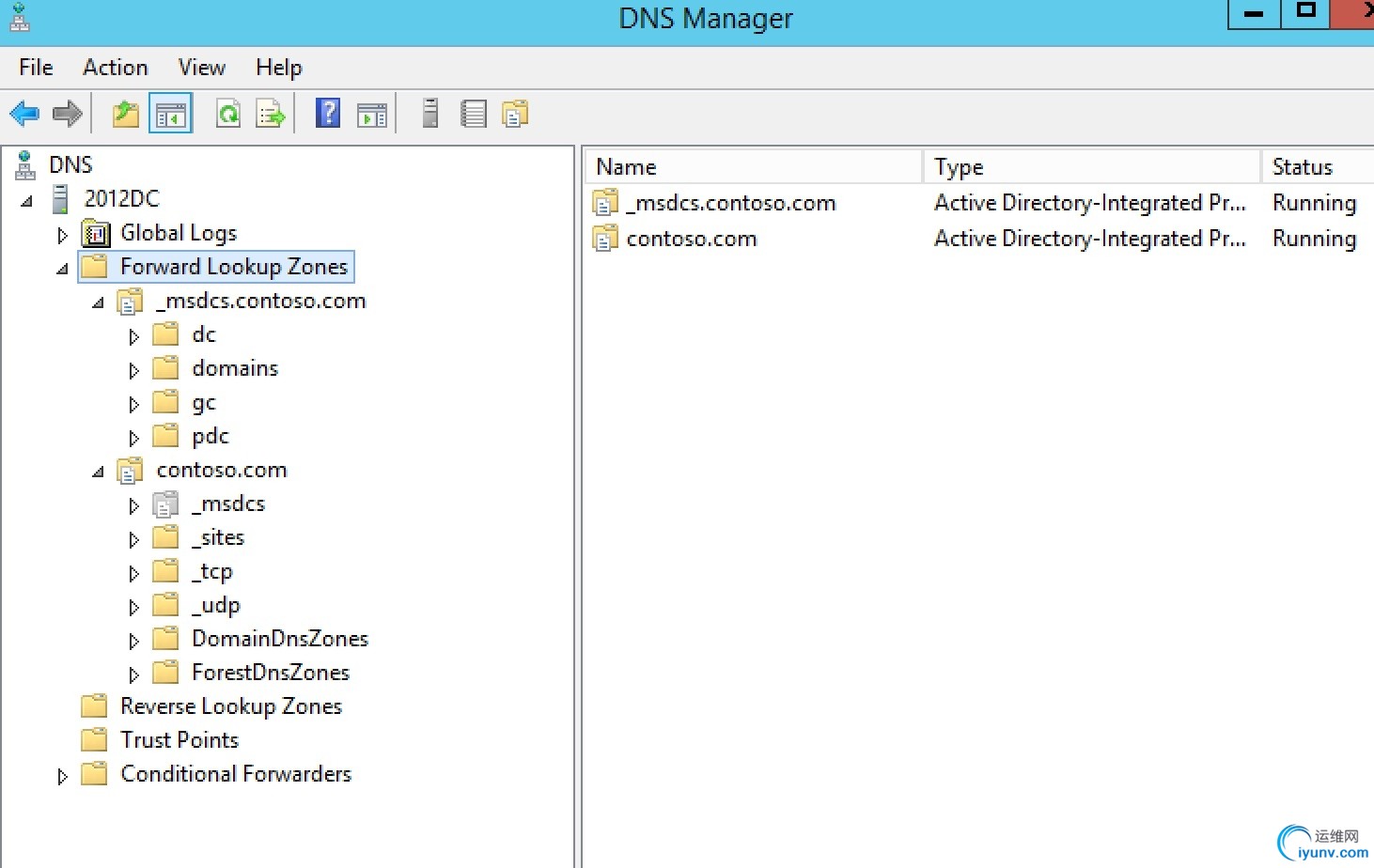This screenshot has height=868, width=1374.
Task: Expand the domains folder node
Action: 133,370
